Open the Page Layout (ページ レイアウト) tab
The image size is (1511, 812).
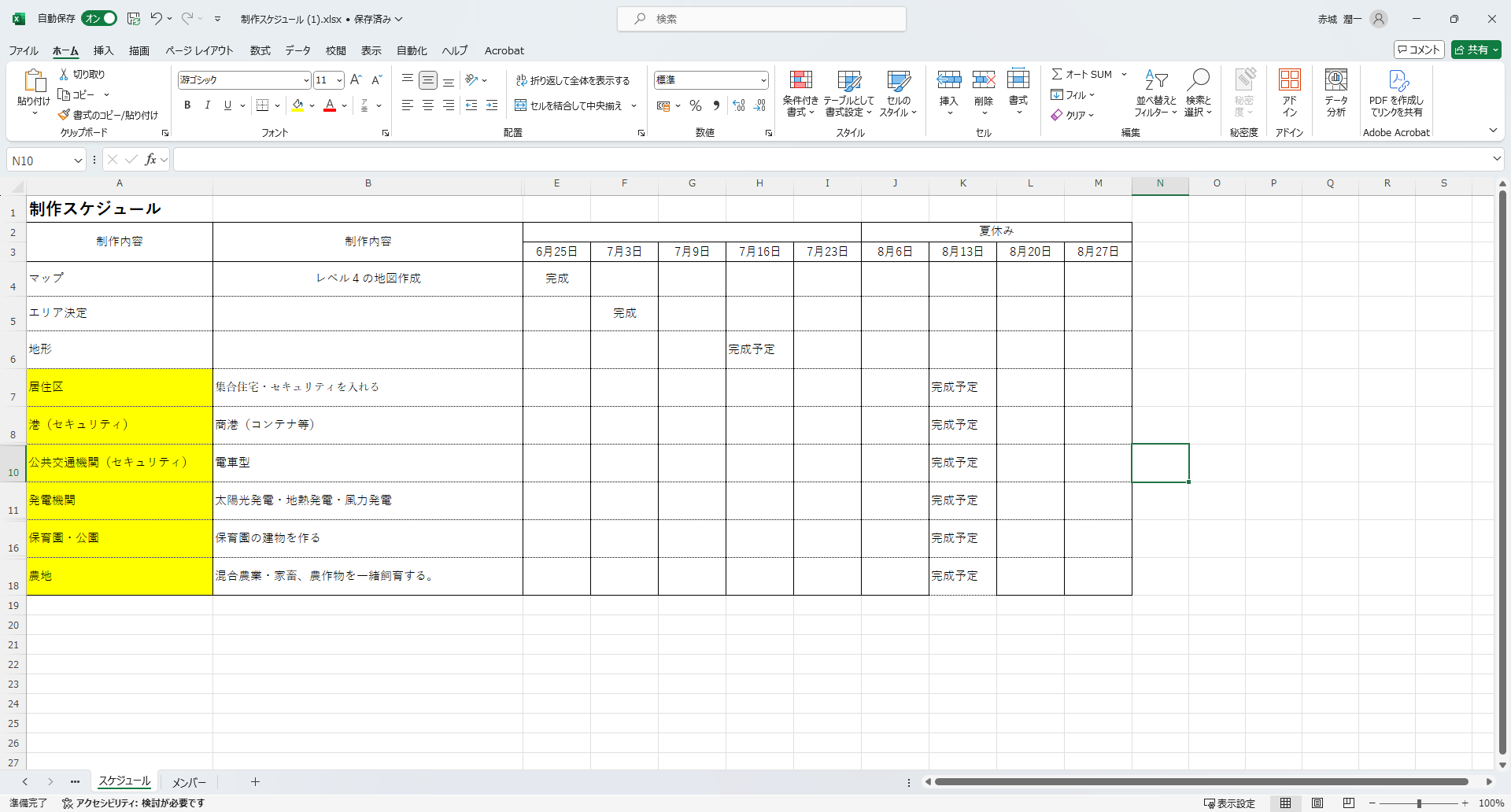pos(199,50)
